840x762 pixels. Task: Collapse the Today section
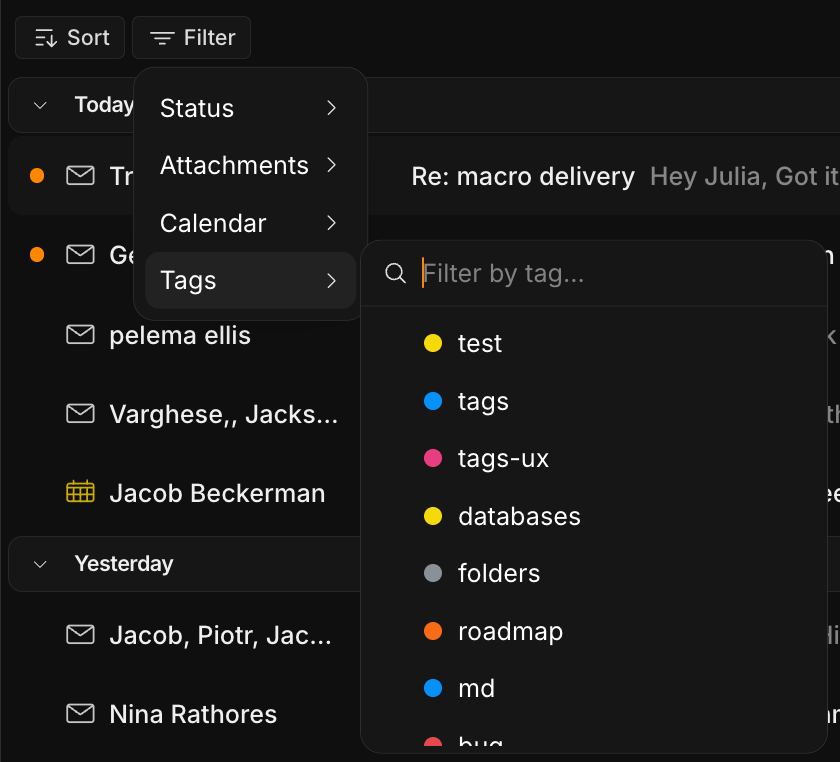(40, 105)
